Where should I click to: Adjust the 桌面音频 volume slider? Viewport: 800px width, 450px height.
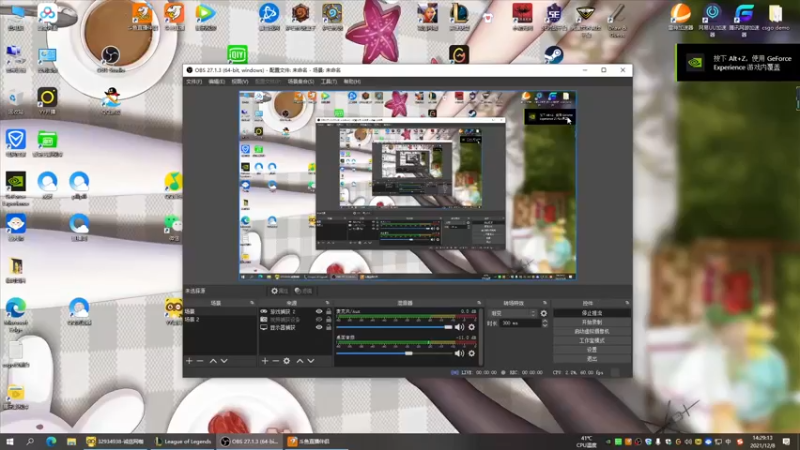click(x=394, y=353)
